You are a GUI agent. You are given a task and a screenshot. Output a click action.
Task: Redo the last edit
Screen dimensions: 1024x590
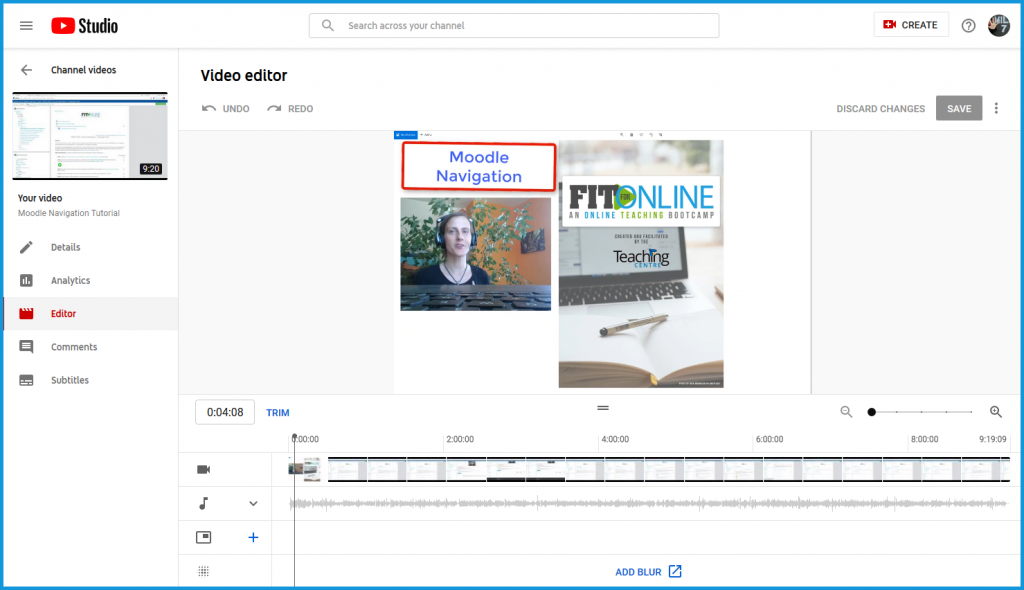coord(290,108)
